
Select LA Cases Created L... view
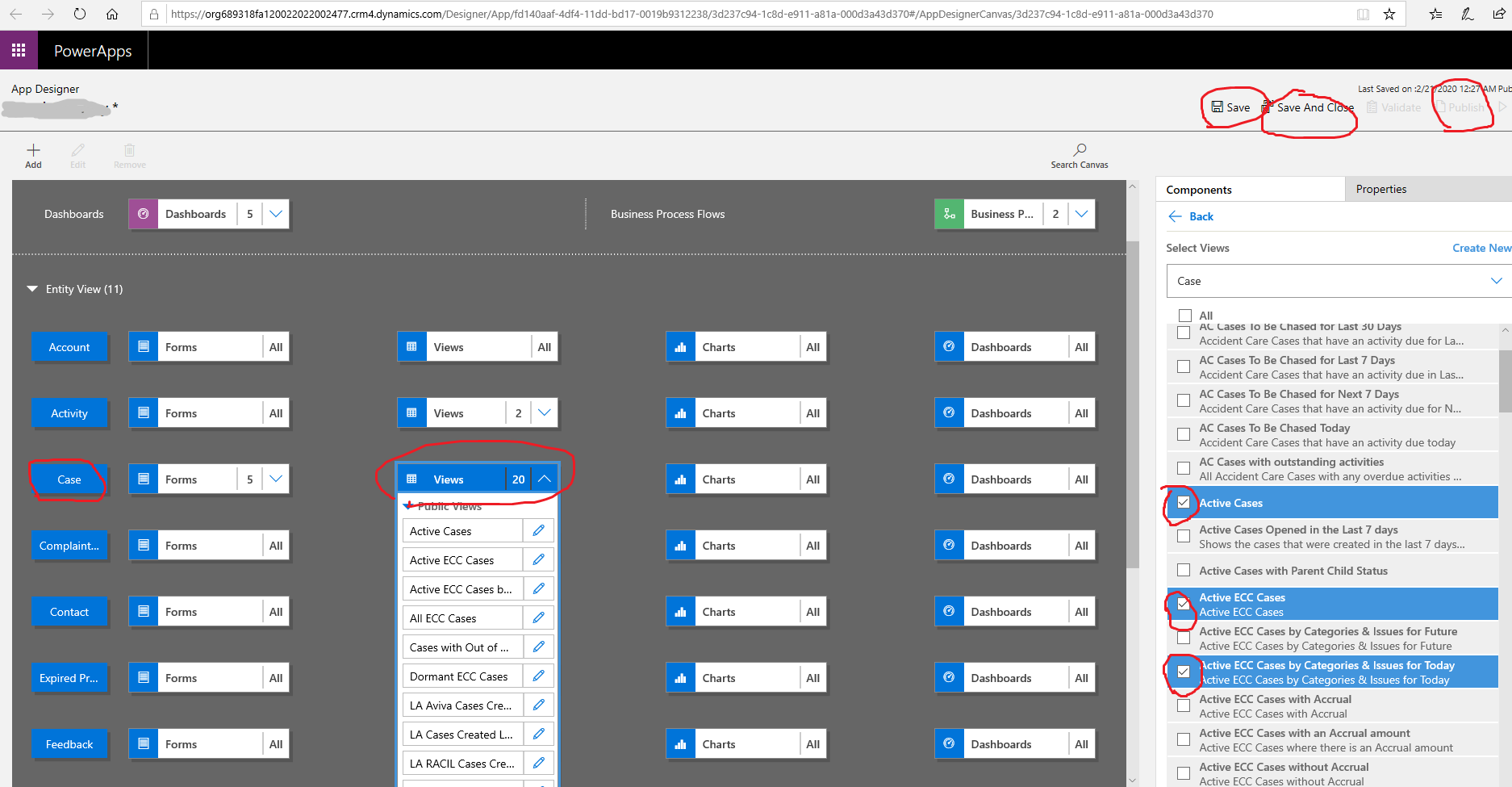pyautogui.click(x=462, y=734)
